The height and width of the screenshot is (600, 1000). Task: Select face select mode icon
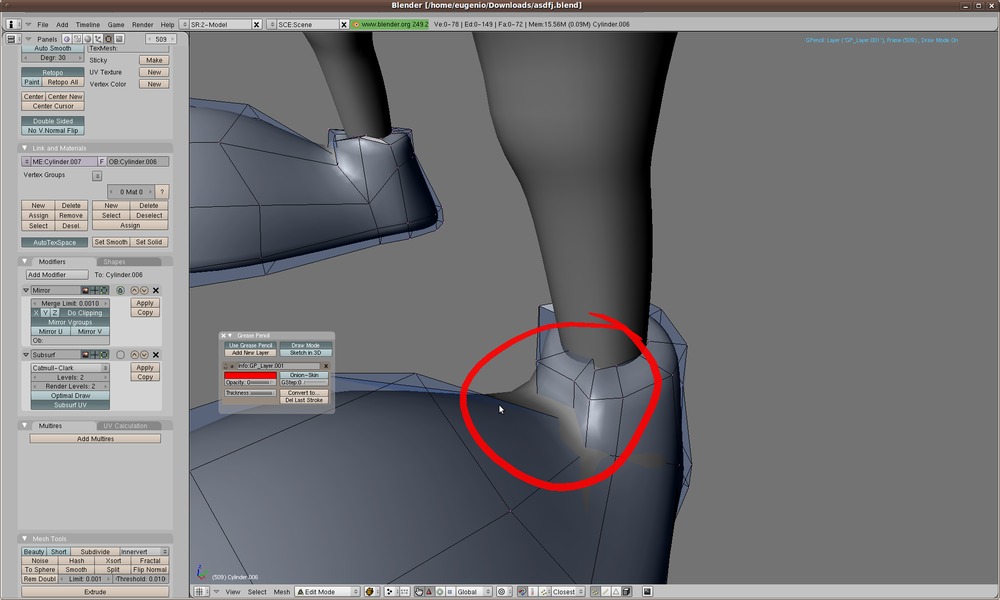[x=615, y=592]
